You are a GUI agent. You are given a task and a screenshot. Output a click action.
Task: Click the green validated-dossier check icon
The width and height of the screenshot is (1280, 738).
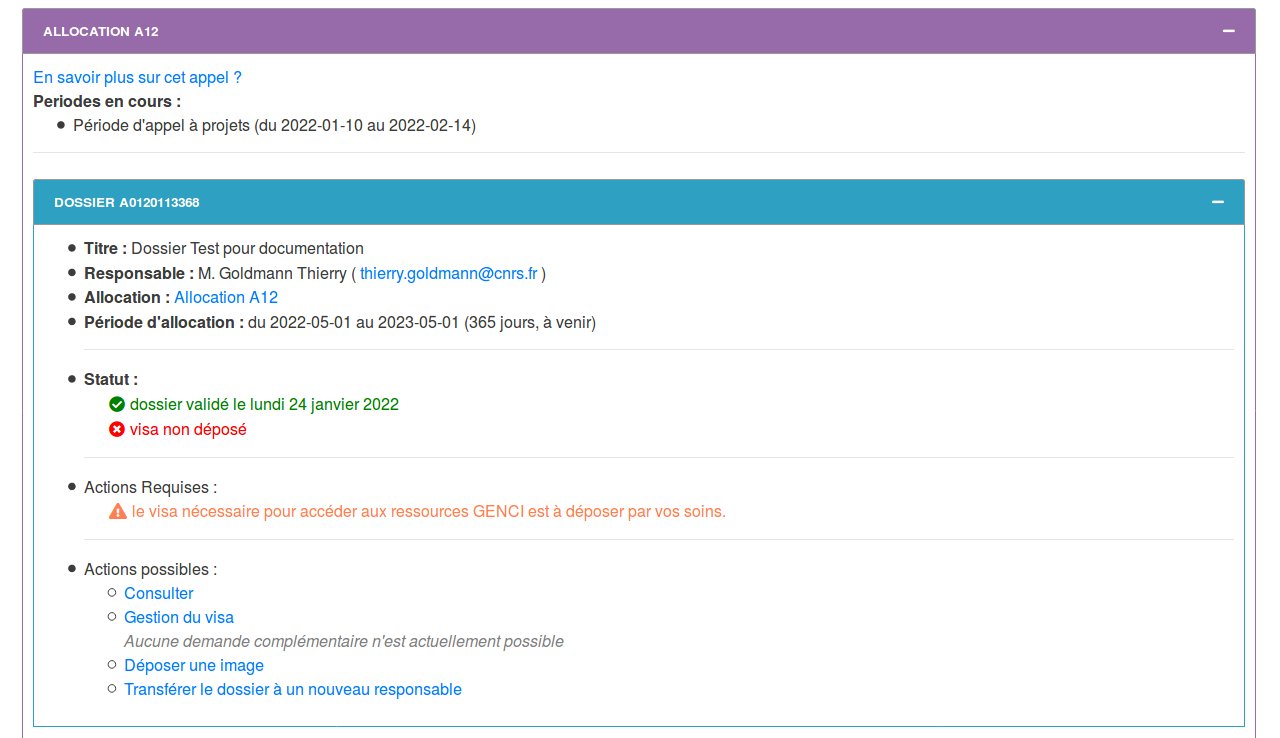point(116,404)
